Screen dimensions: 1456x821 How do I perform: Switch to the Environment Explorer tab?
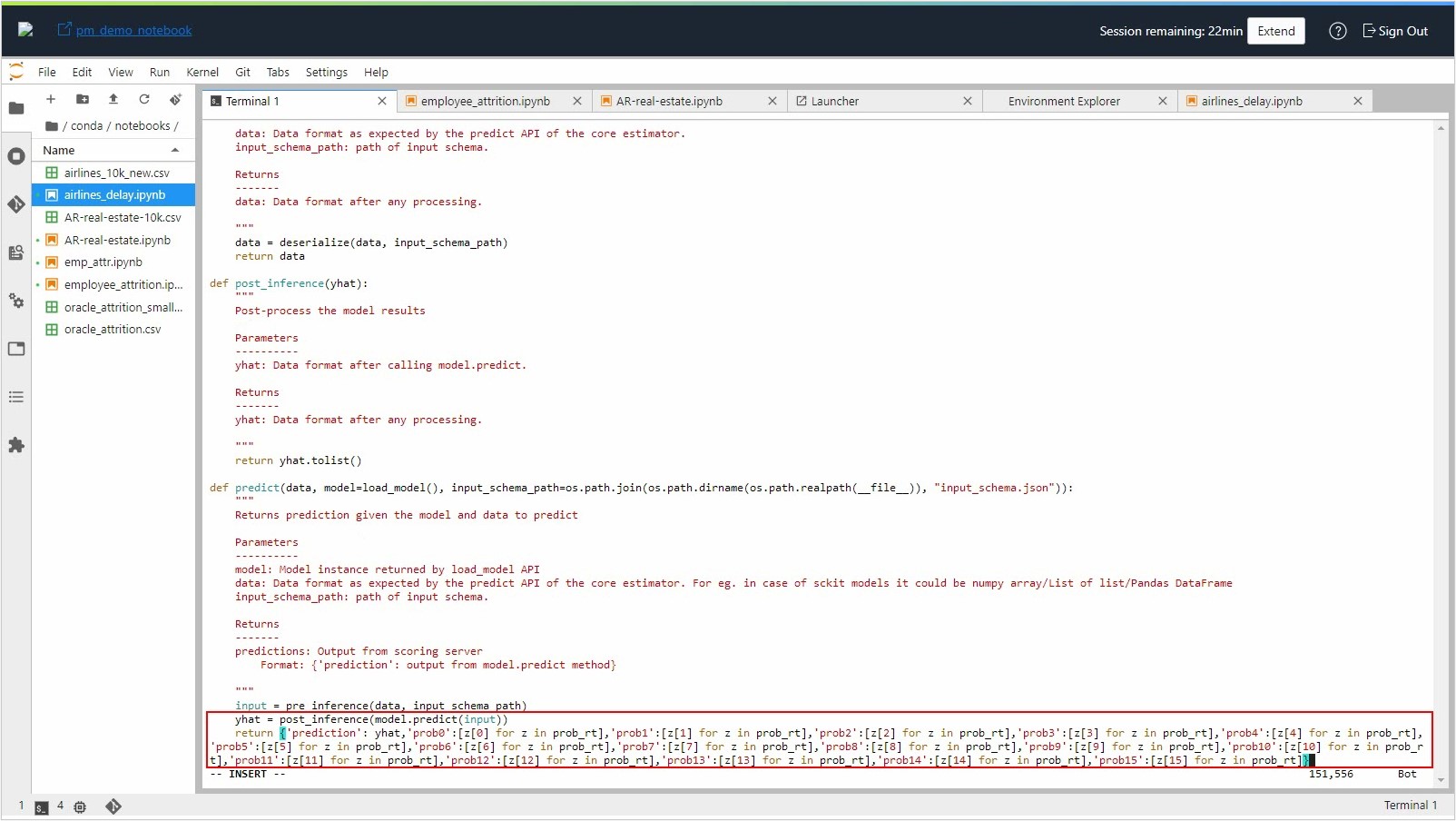coord(1080,101)
